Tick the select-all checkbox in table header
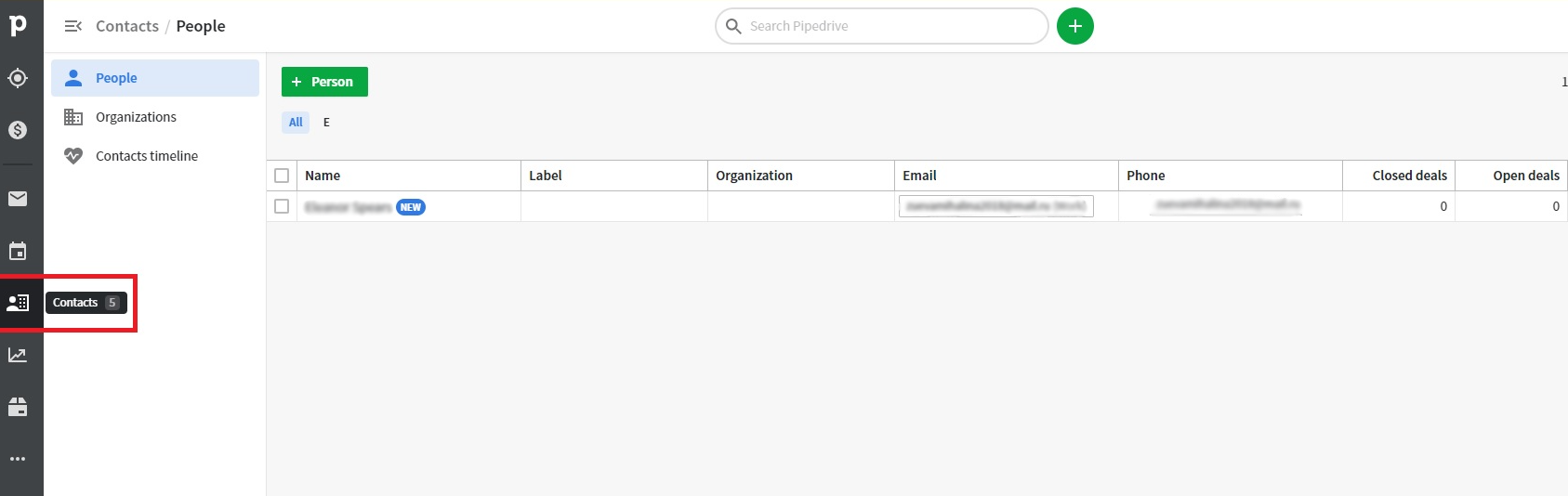This screenshot has width=1568, height=496. 282,176
